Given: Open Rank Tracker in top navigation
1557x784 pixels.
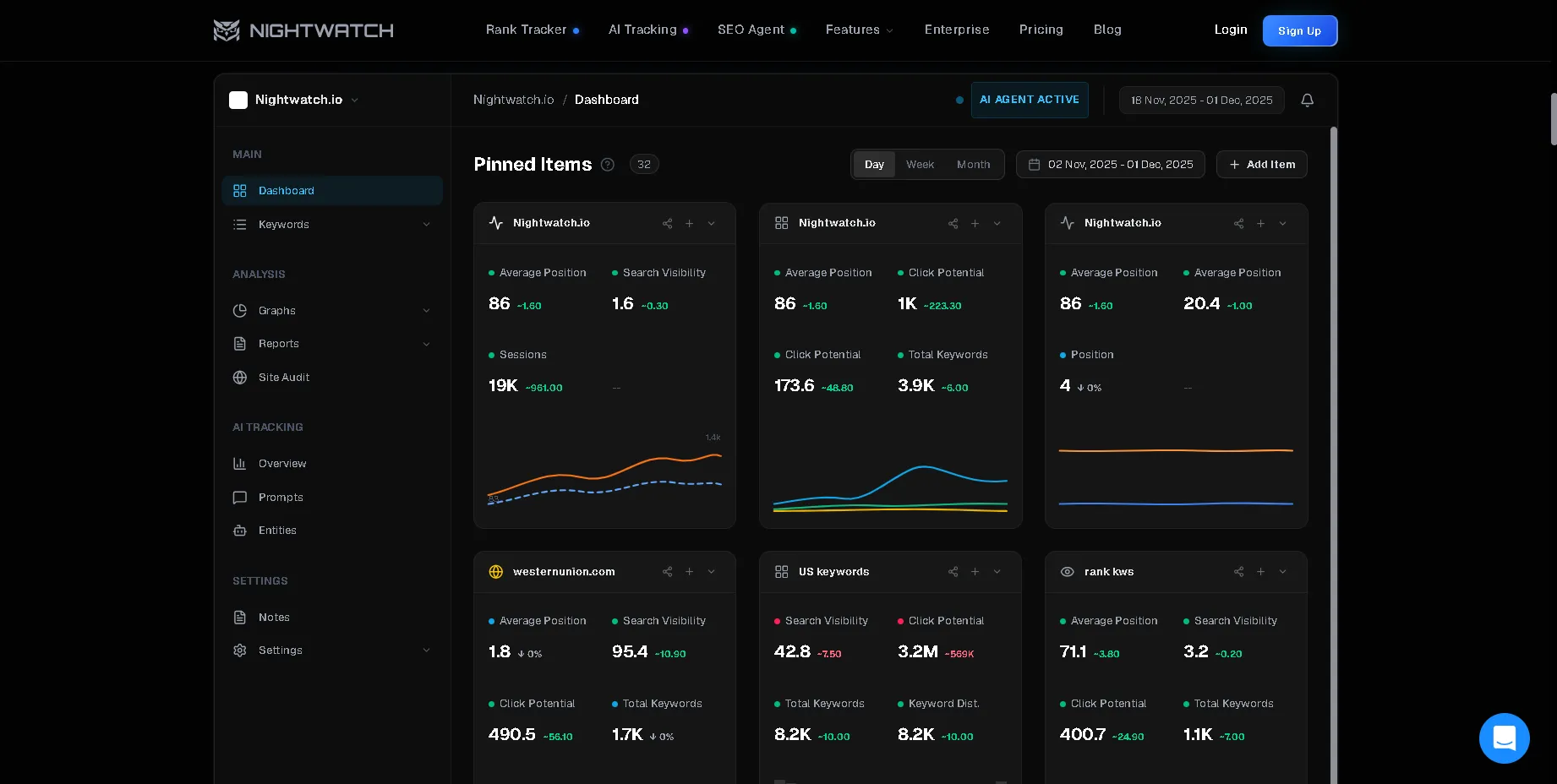Looking at the screenshot, I should 532,30.
